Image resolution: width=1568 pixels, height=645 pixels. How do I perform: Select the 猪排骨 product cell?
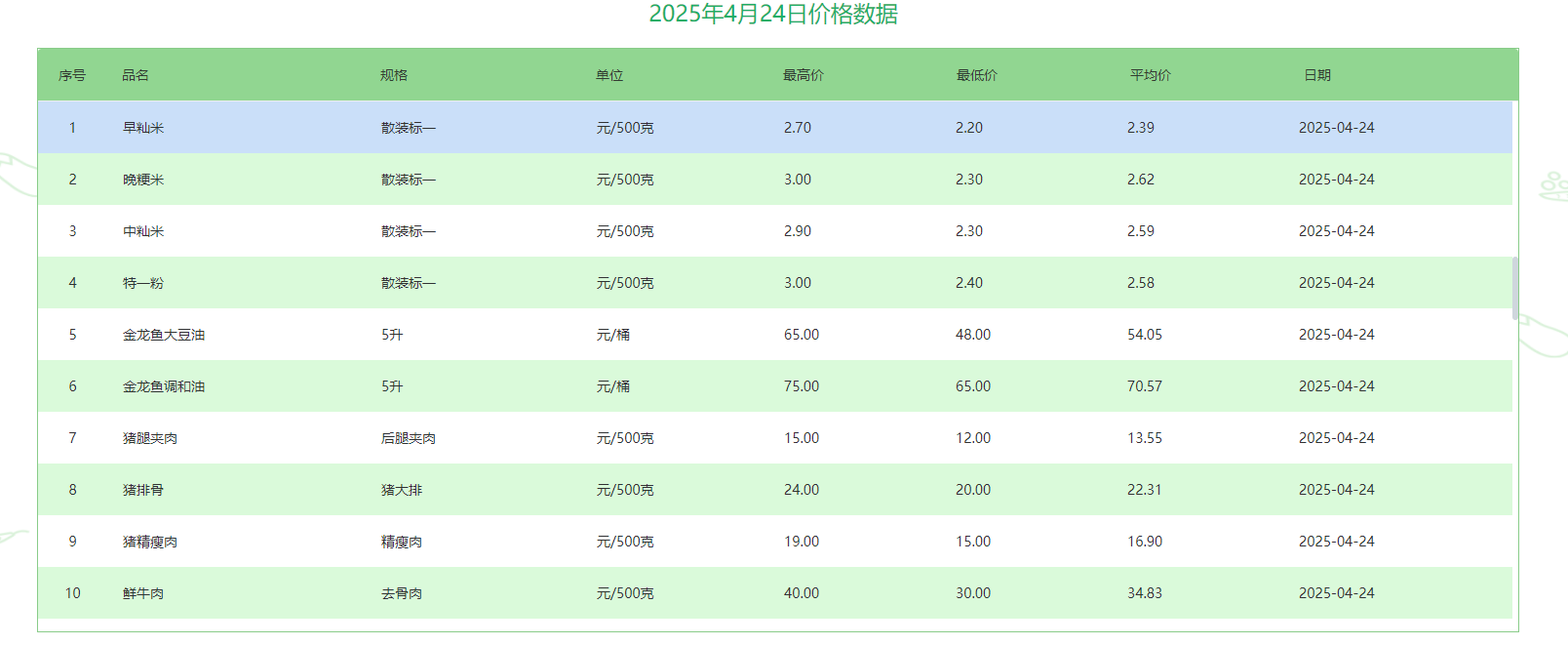pyautogui.click(x=143, y=490)
